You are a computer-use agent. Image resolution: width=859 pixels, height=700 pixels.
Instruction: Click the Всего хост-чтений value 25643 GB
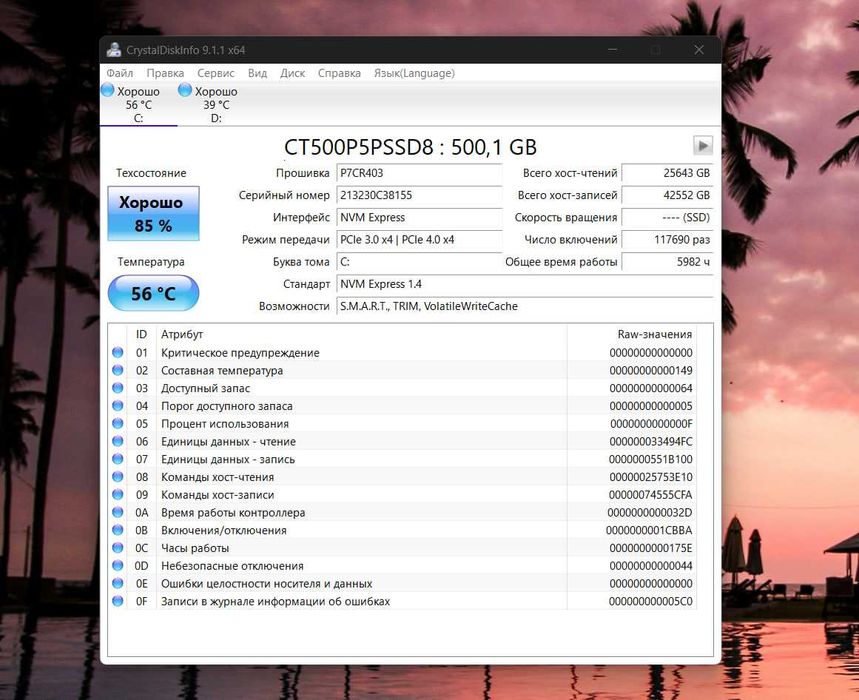[x=667, y=173]
